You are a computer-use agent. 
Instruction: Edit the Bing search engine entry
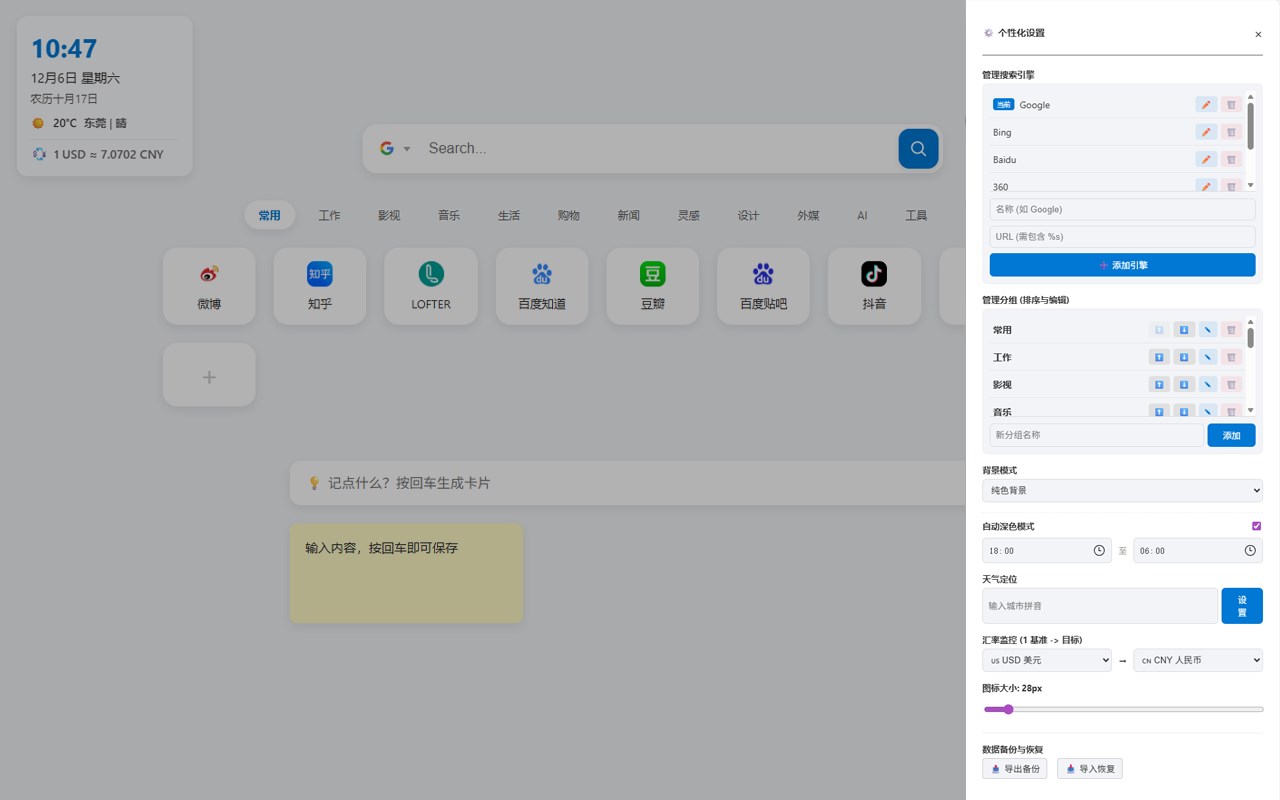pyautogui.click(x=1206, y=132)
